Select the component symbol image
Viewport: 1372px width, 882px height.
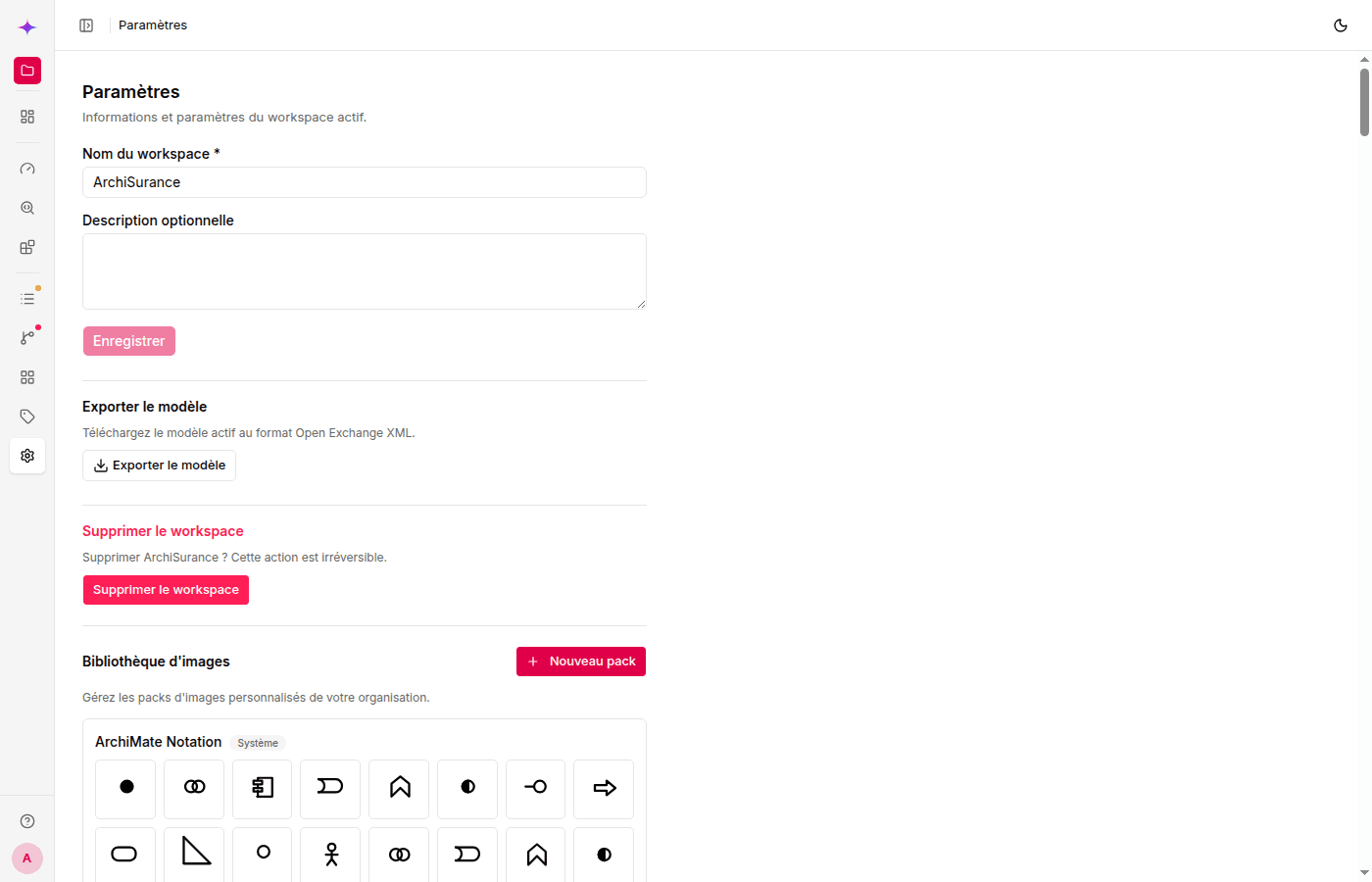(x=263, y=789)
